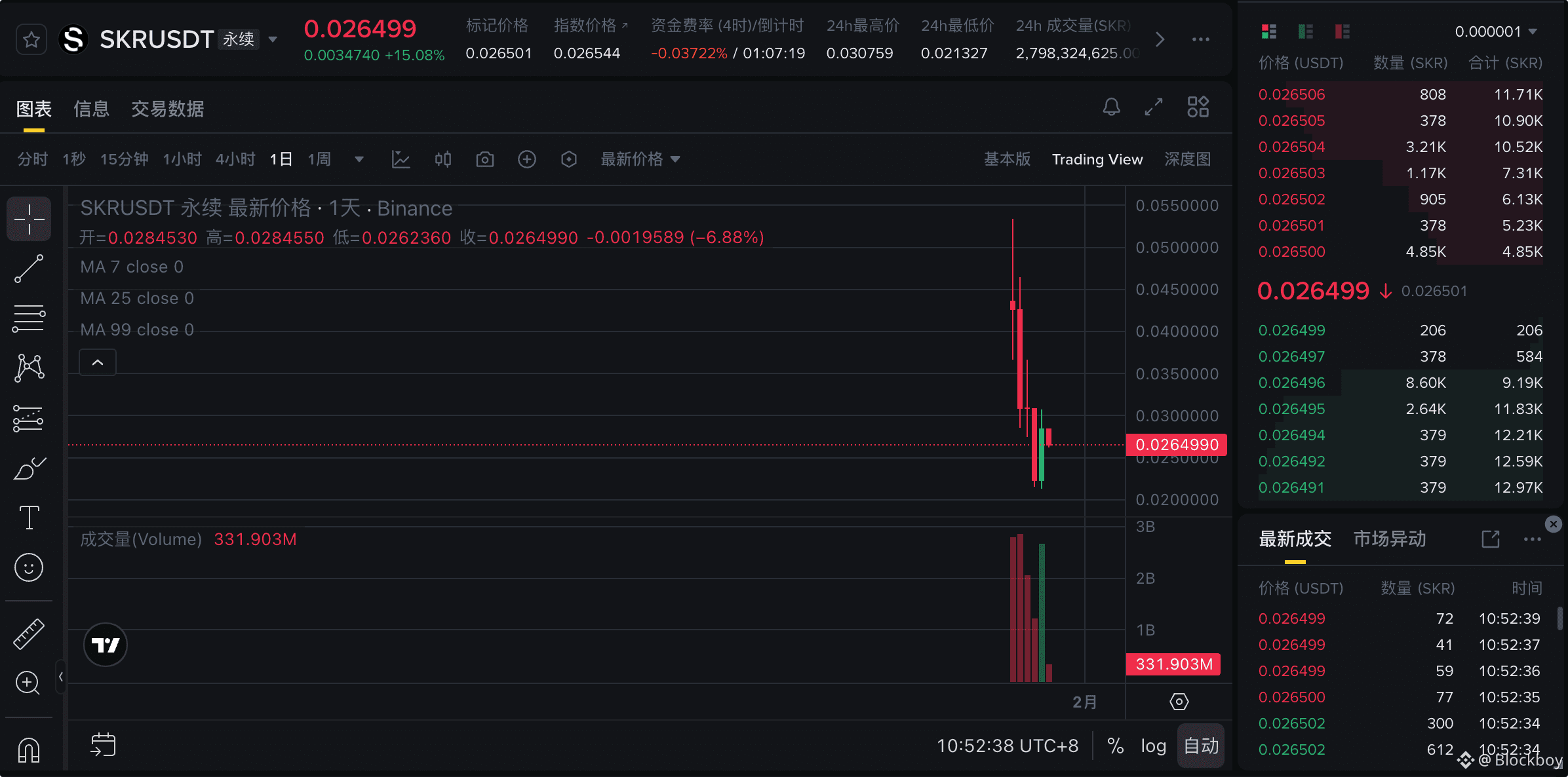Show only sell orders in order book
This screenshot has height=777, width=1568.
click(x=1342, y=31)
